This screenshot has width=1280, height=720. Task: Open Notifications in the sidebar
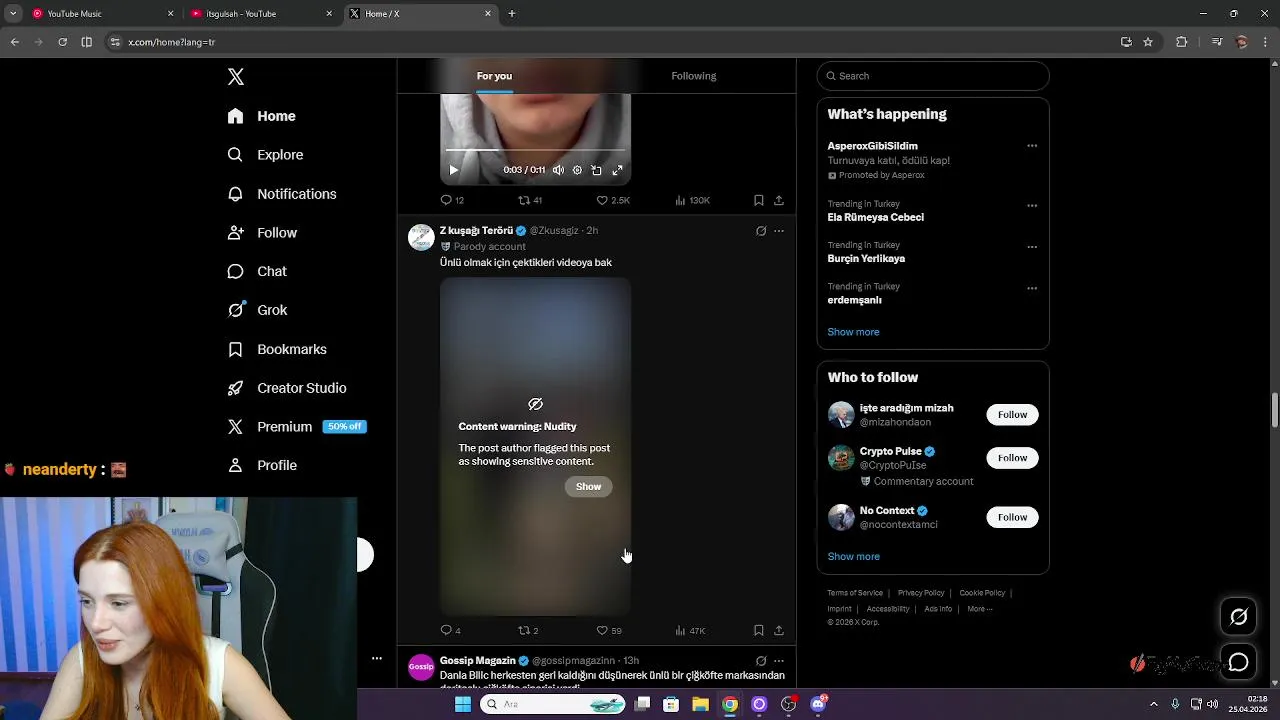click(282, 194)
